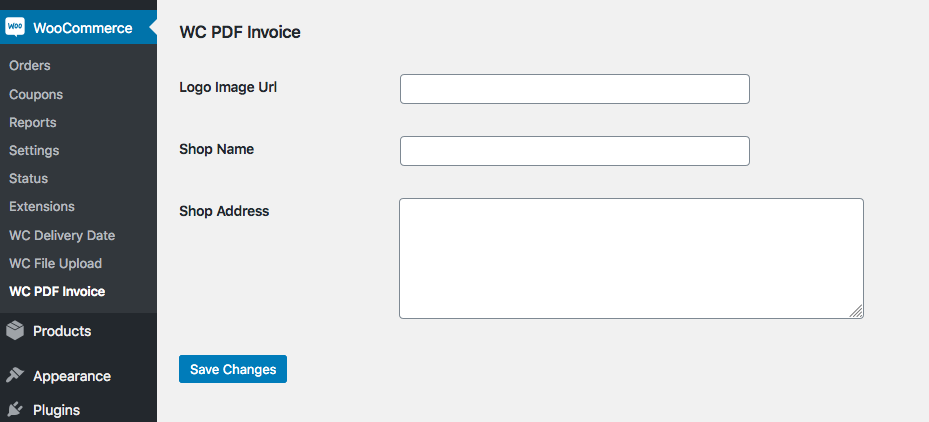Focus the Logo Image Url field
929x422 pixels.
tap(574, 89)
